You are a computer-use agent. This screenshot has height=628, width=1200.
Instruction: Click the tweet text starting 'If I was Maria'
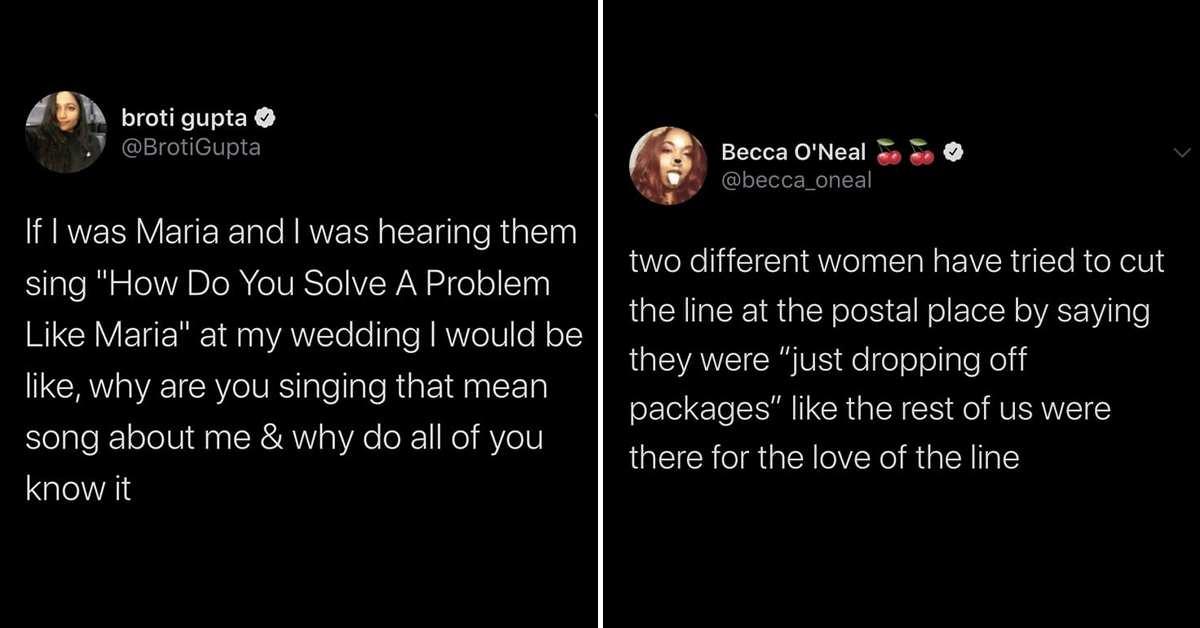click(304, 362)
